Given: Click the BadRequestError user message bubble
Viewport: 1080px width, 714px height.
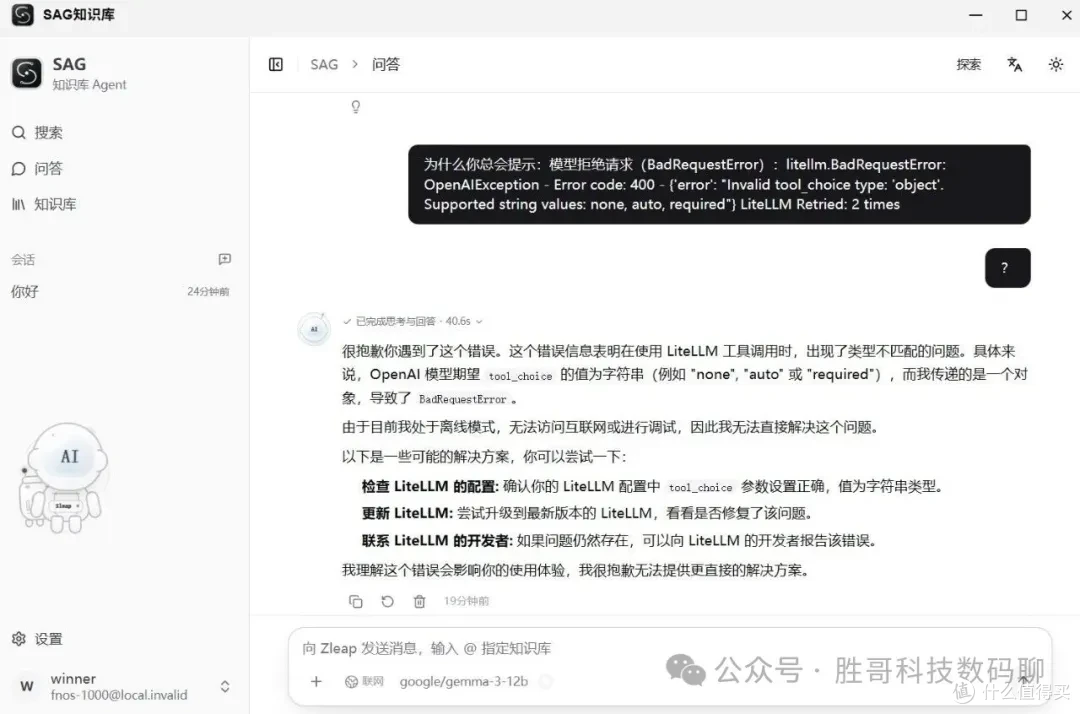Looking at the screenshot, I should 719,184.
